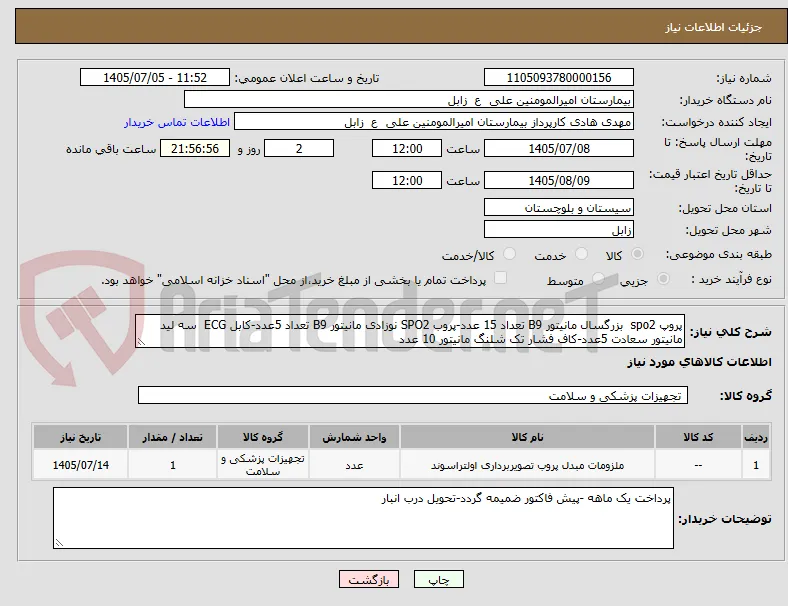Click the need date cell 1405/07/14

click(80, 465)
